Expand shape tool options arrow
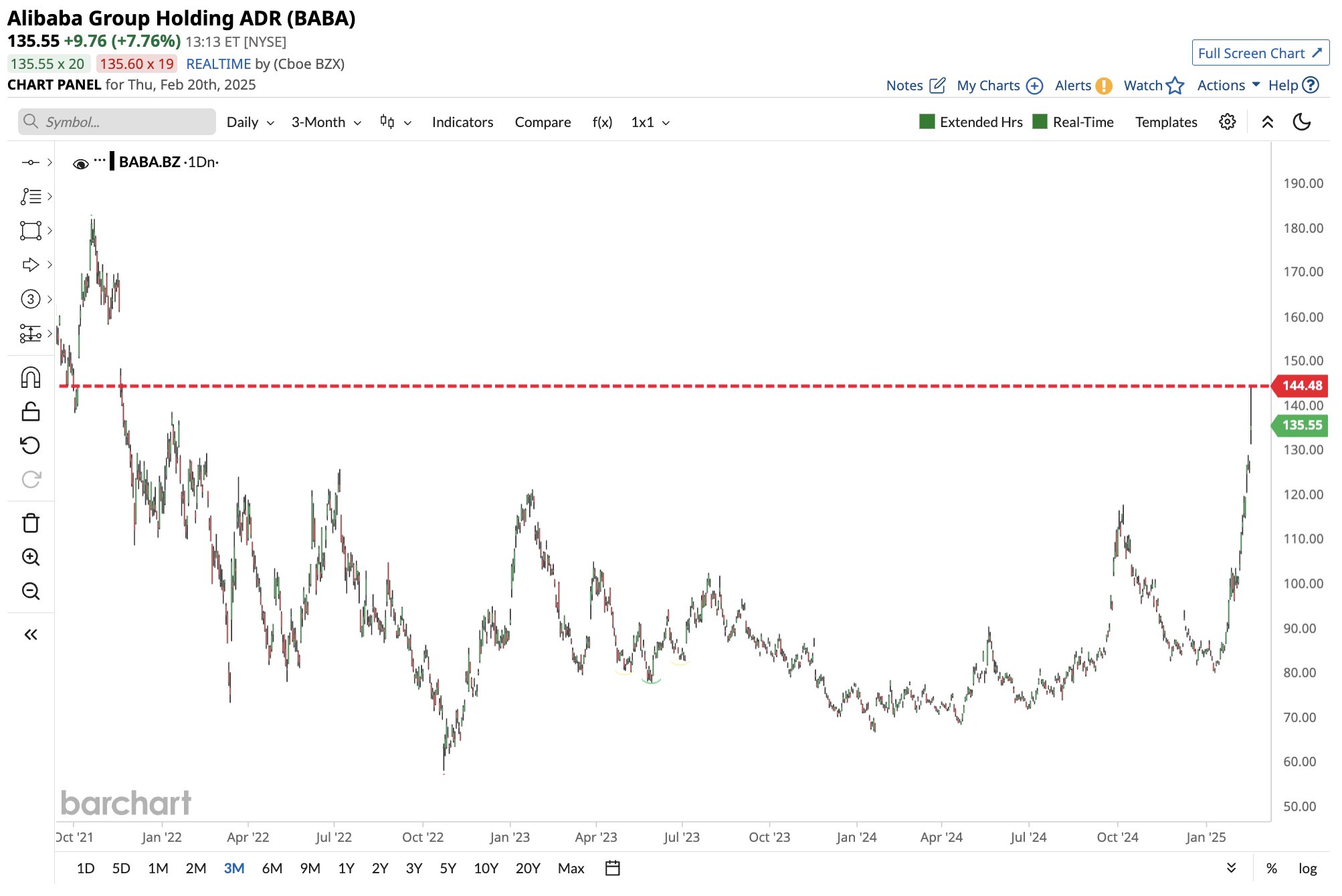1342x896 pixels. [x=50, y=231]
